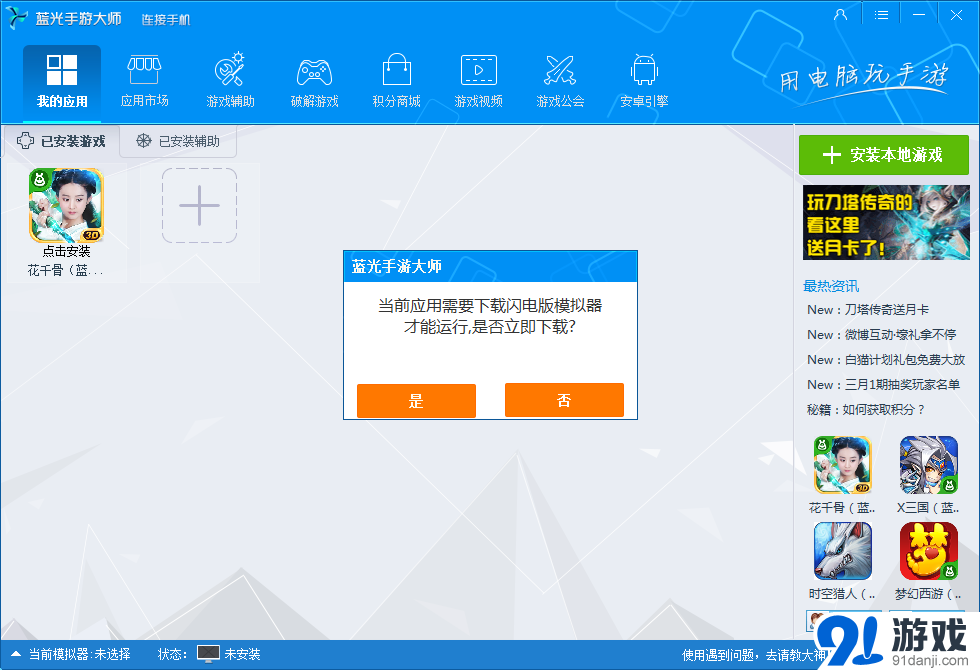
Task: Switch to 已安装游戏 tab
Action: [61, 141]
